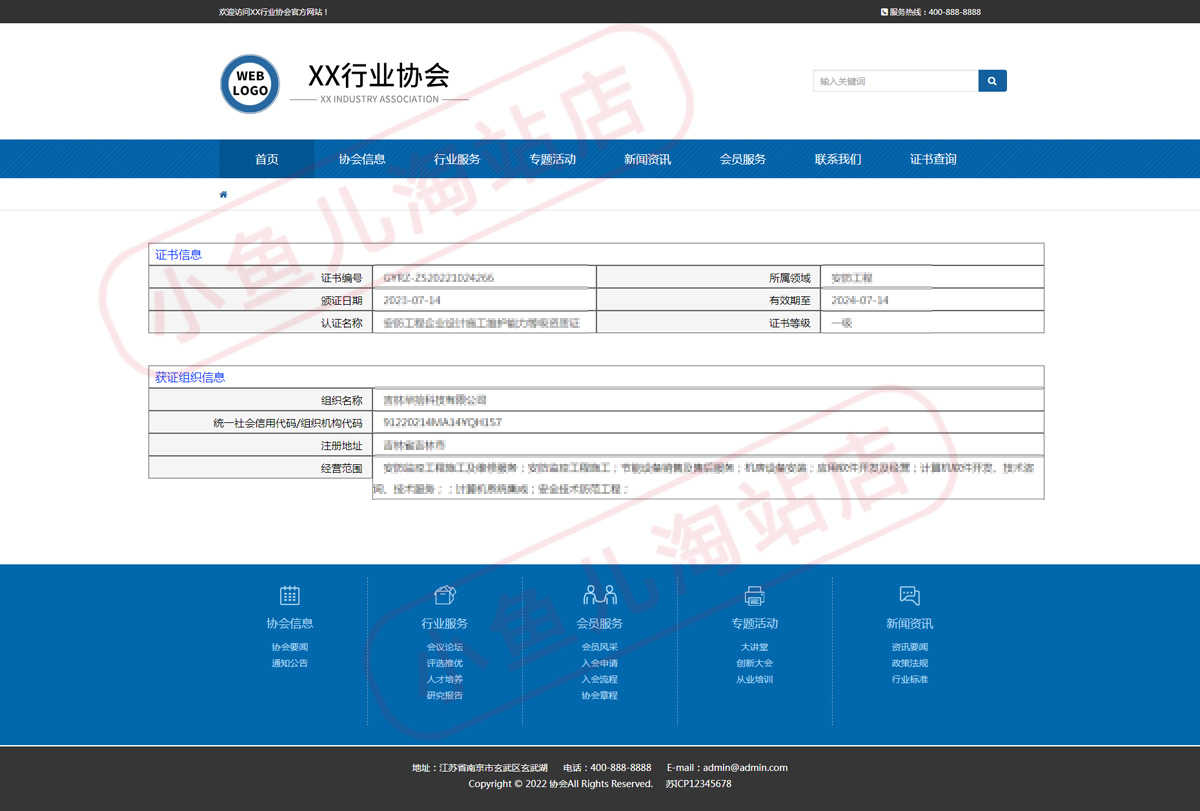Click footer heading 协会信息
The height and width of the screenshot is (811, 1200).
tap(290, 623)
